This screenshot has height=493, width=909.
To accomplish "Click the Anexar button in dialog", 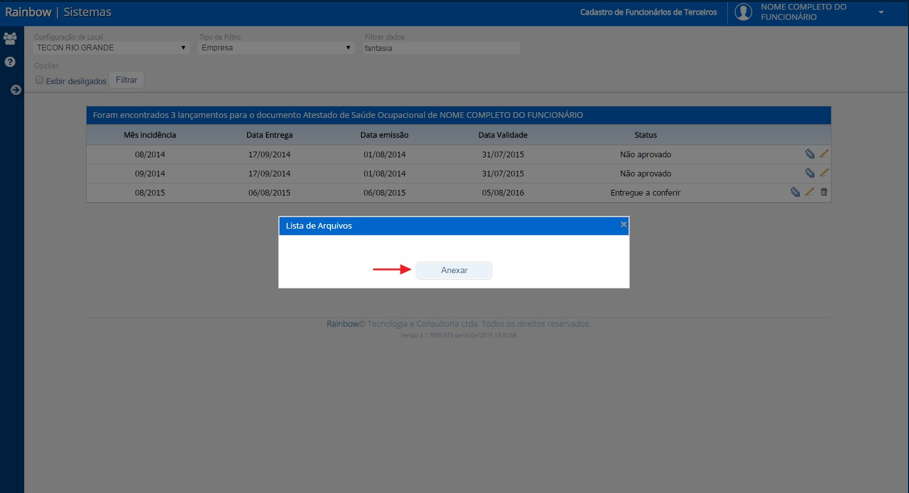I will (454, 270).
